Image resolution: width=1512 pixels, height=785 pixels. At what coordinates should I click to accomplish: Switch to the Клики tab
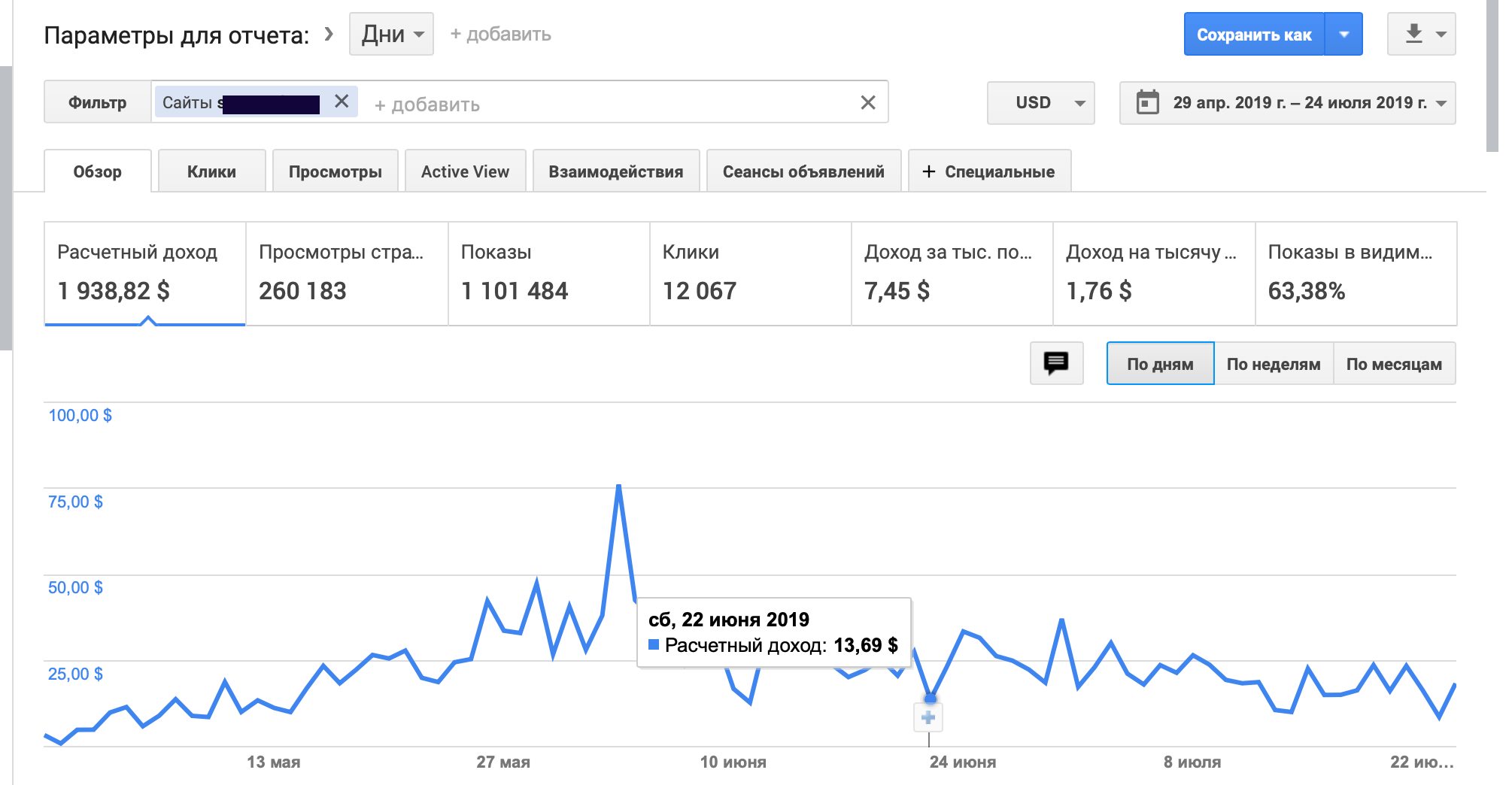tap(211, 171)
